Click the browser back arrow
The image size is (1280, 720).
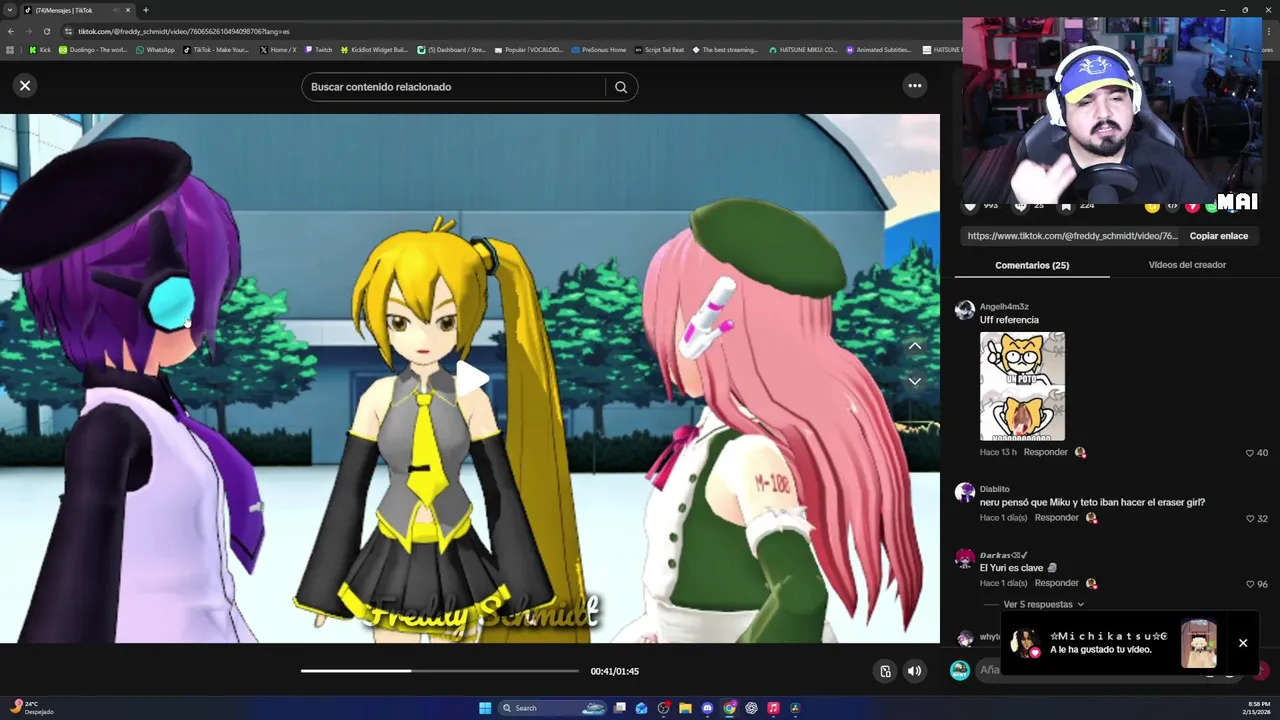[x=11, y=31]
